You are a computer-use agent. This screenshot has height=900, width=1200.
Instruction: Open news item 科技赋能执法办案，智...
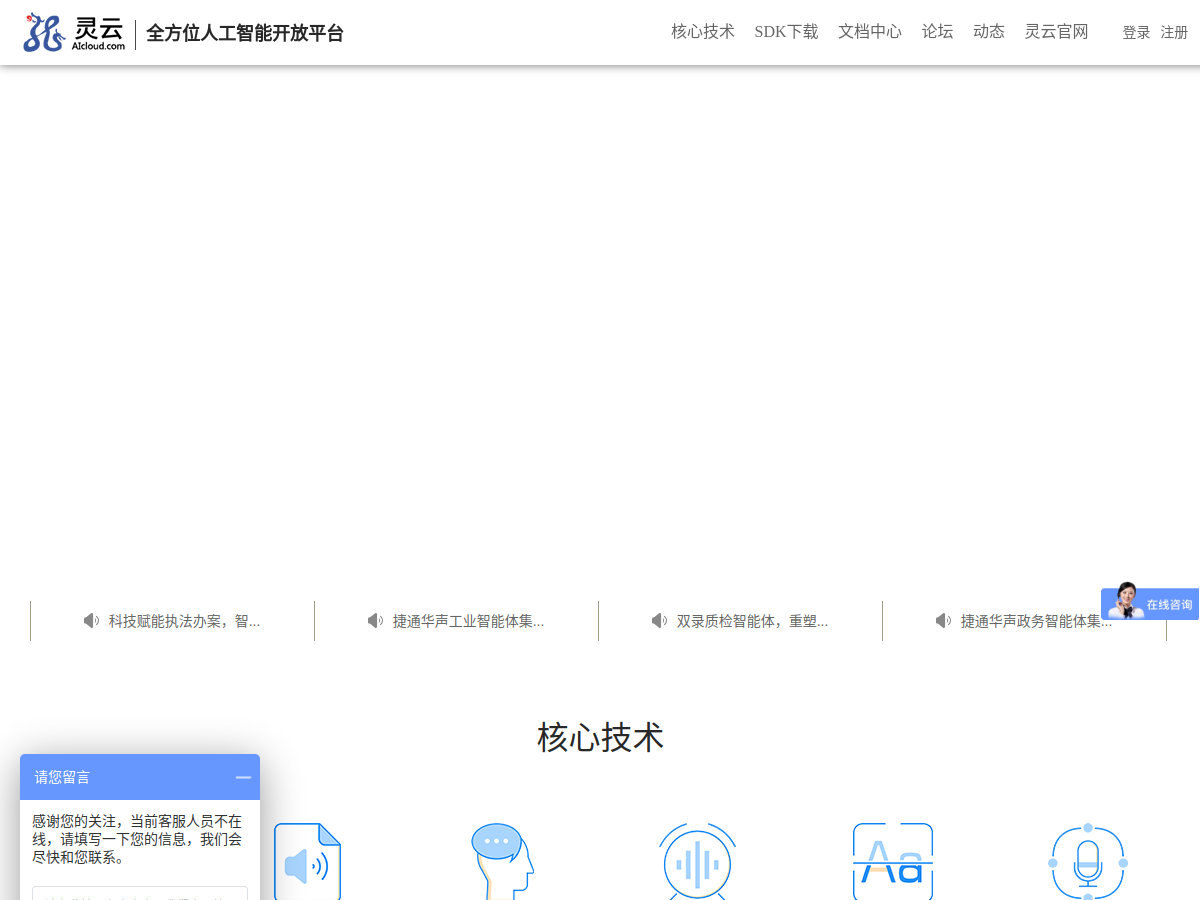point(184,621)
